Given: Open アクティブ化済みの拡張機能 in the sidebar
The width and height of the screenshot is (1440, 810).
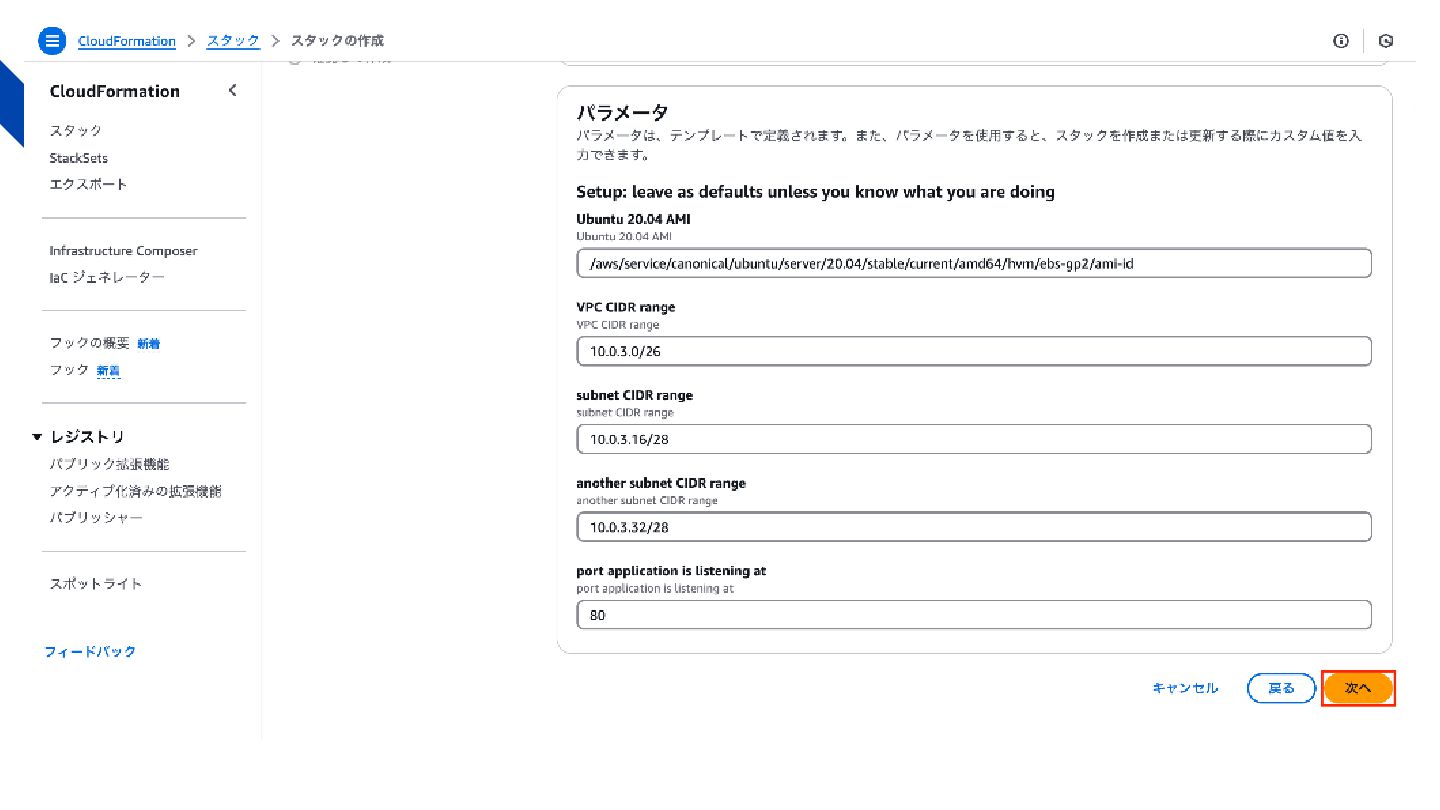Looking at the screenshot, I should pos(135,491).
